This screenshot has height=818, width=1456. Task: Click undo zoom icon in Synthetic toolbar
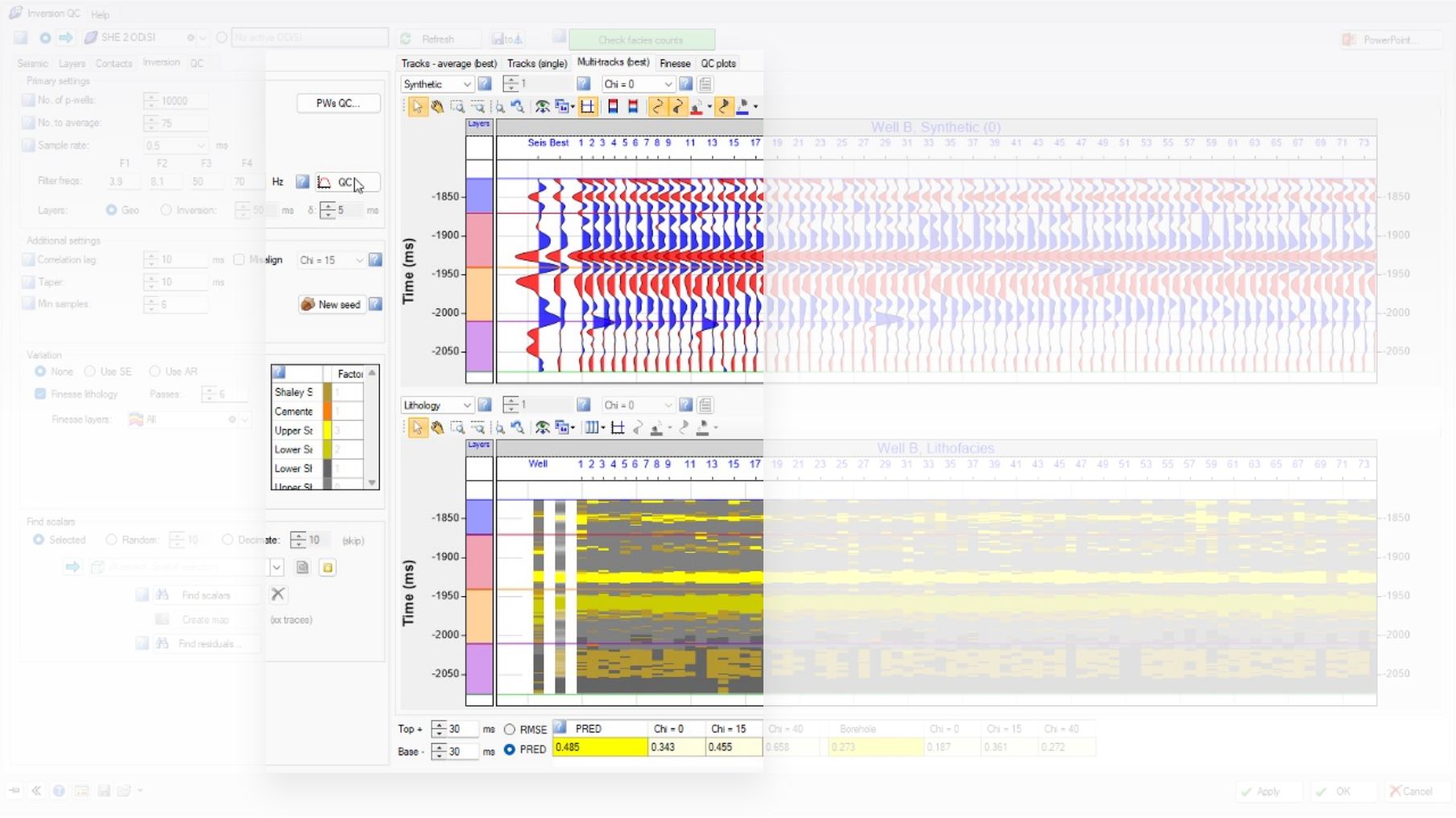coord(518,106)
